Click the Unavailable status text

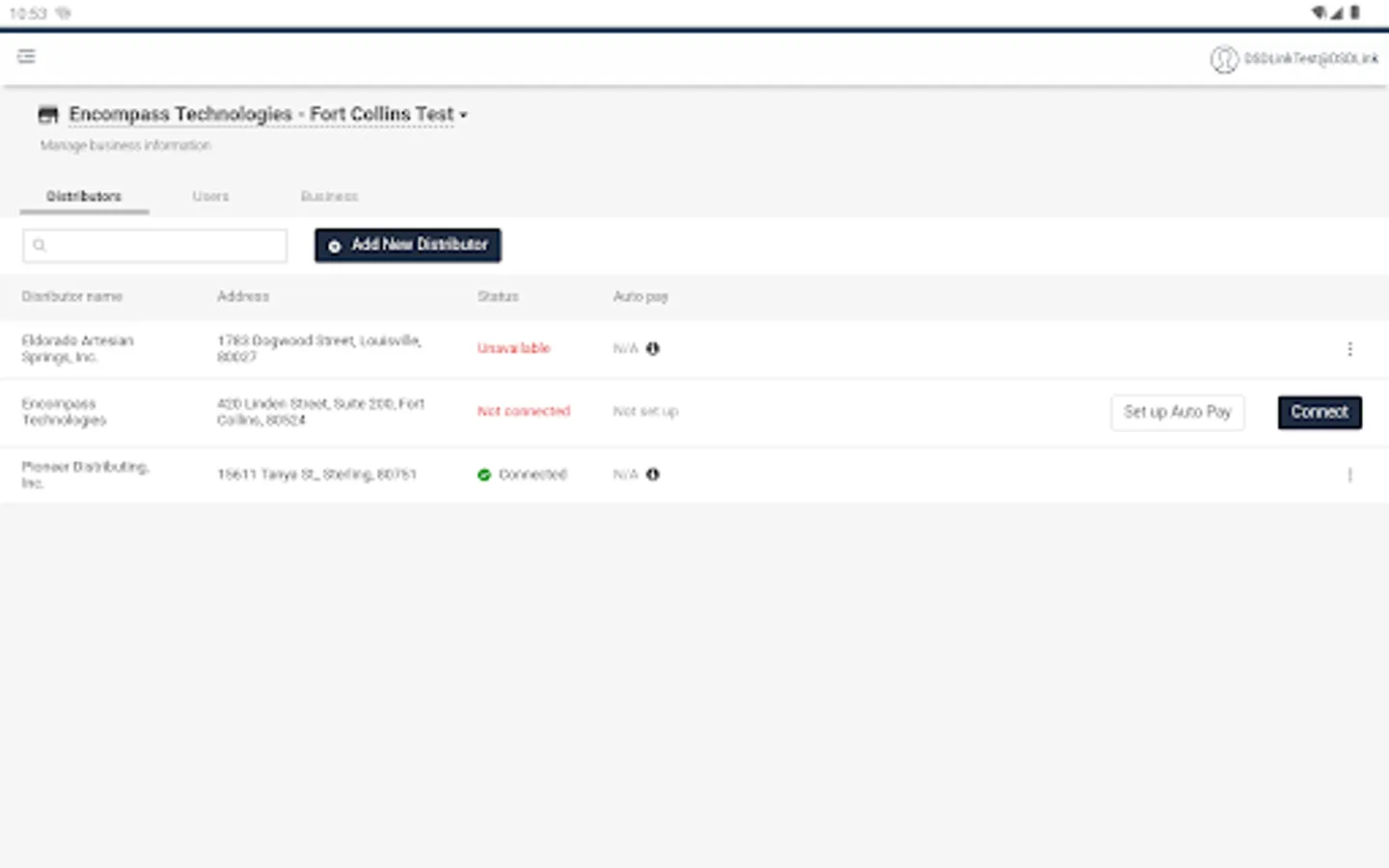pyautogui.click(x=513, y=348)
